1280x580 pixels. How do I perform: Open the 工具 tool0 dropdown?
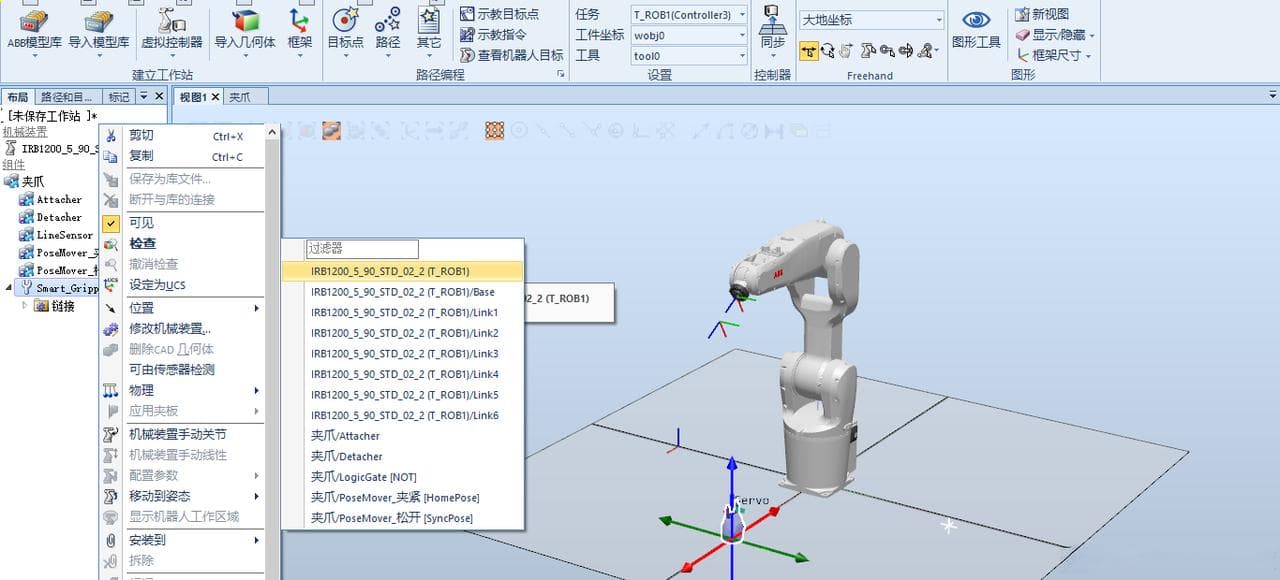pos(689,56)
